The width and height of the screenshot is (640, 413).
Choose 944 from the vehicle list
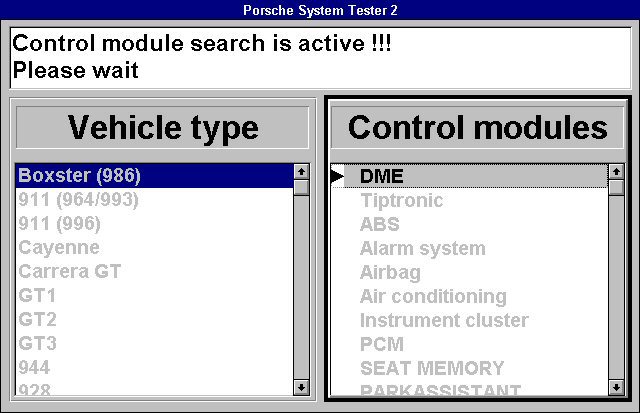[34, 368]
